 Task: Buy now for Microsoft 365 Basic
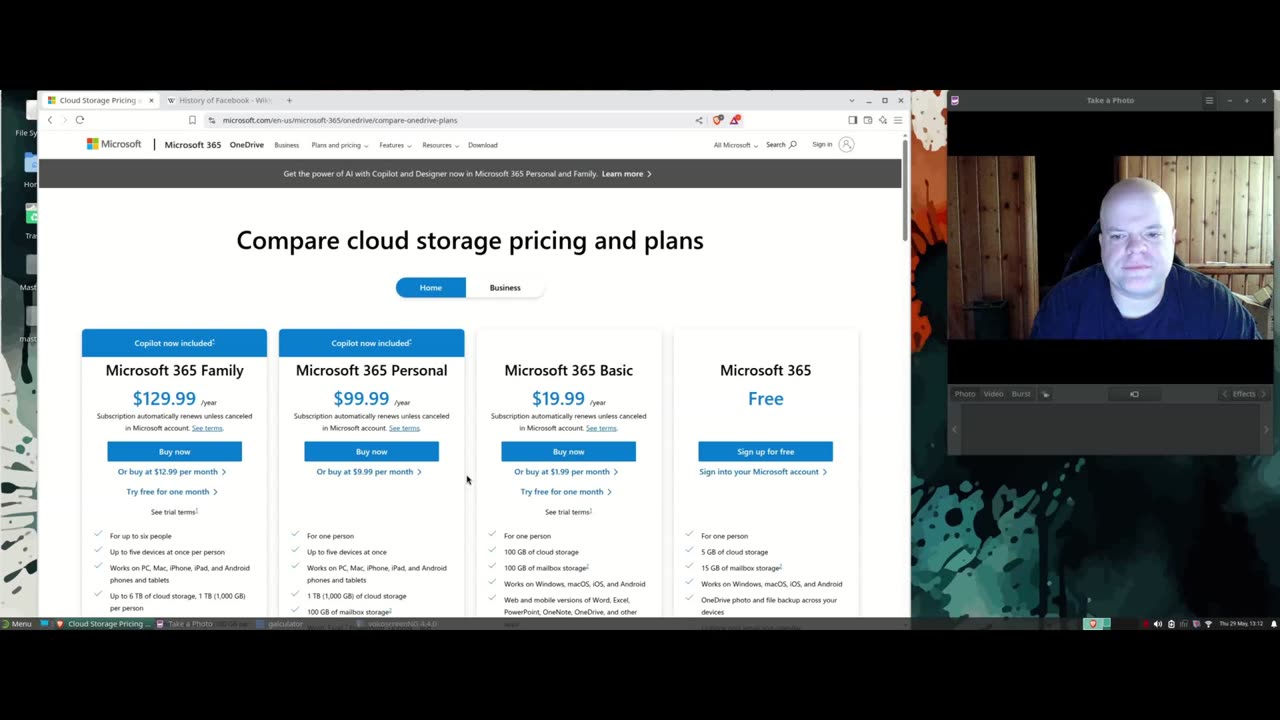[568, 452]
